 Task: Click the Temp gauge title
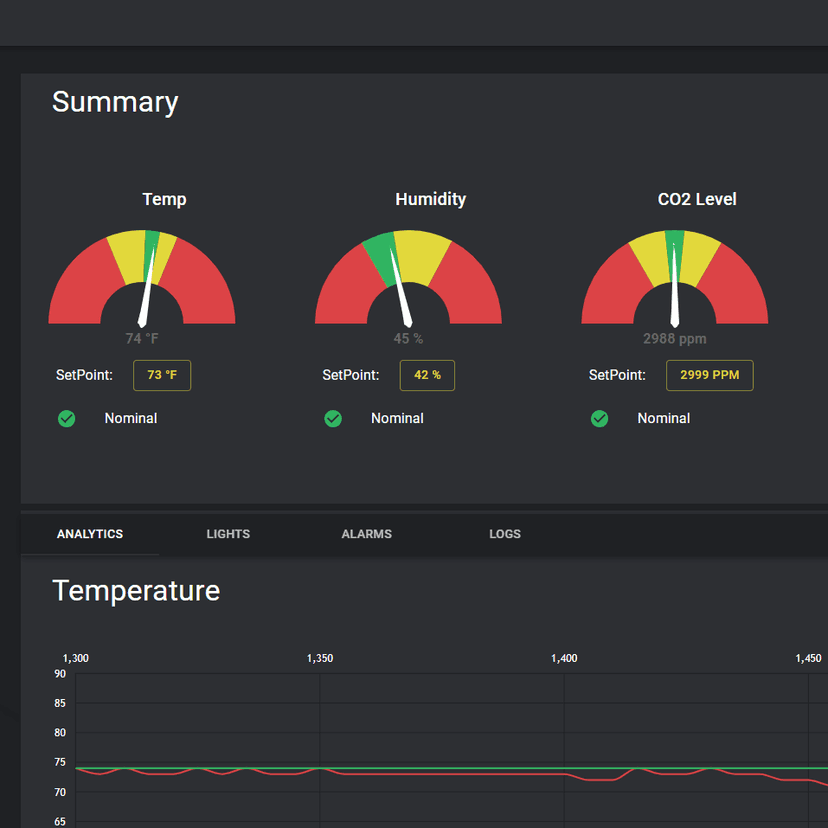pos(164,199)
